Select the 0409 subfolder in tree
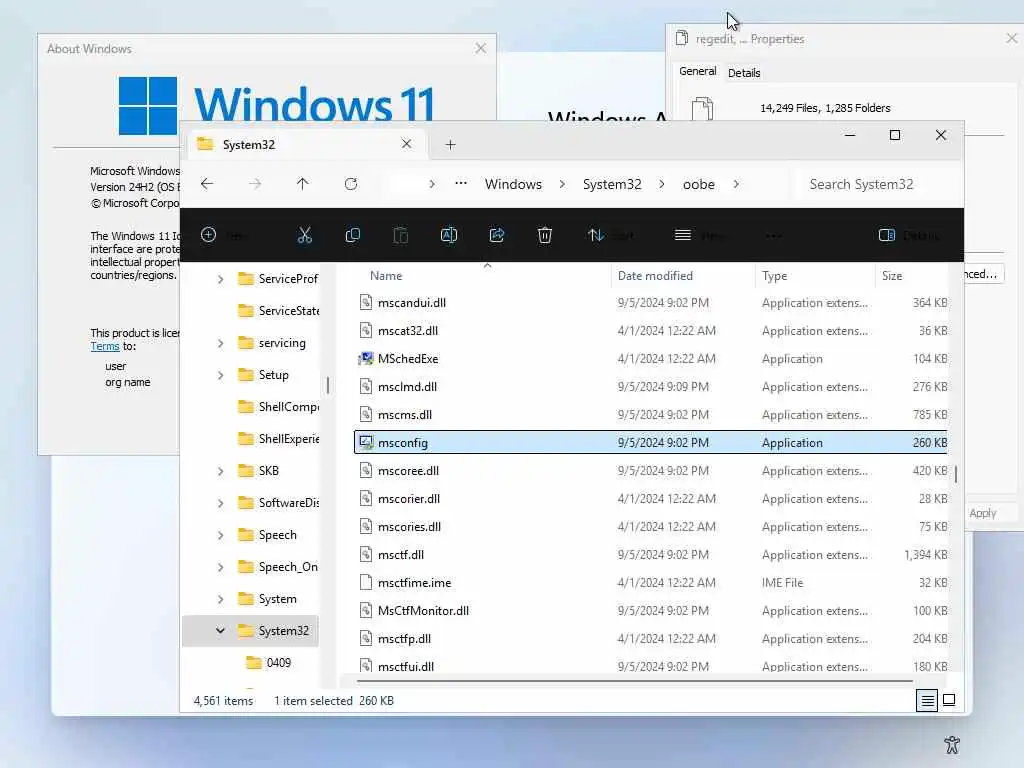The height and width of the screenshot is (768, 1024). (269, 663)
